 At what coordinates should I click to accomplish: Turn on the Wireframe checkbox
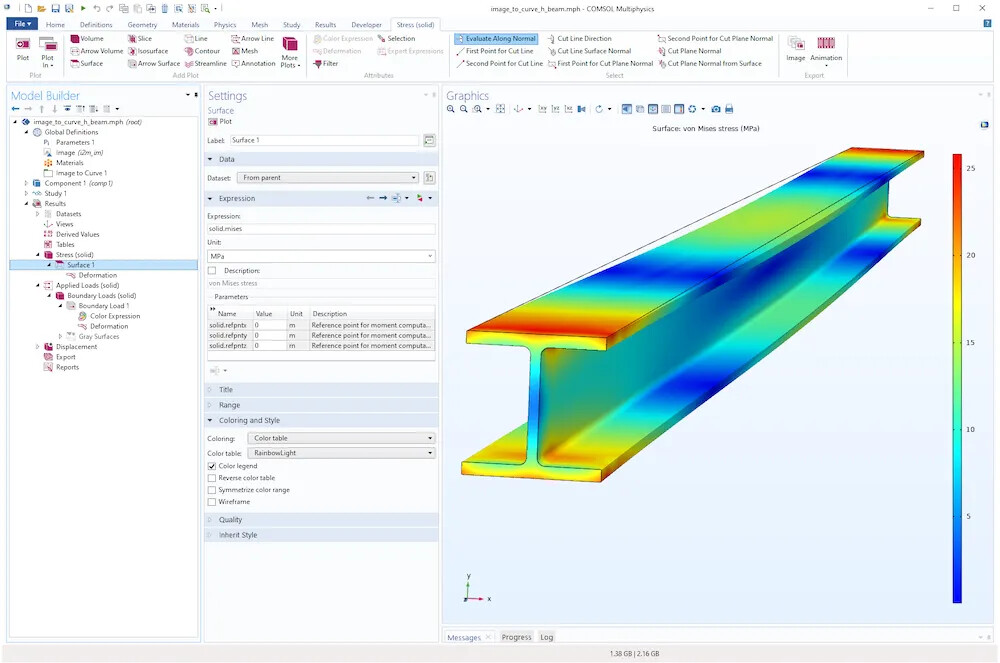click(x=212, y=502)
